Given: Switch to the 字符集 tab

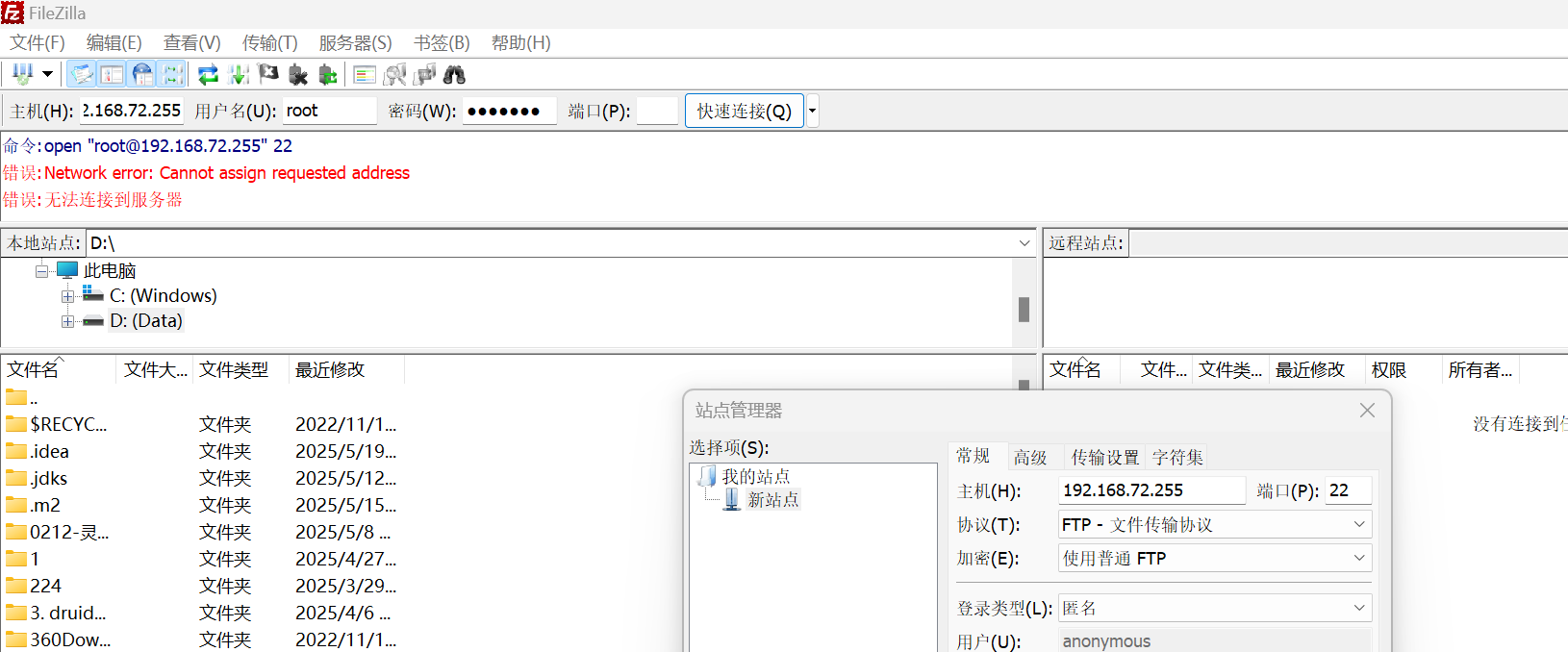Looking at the screenshot, I should [1177, 457].
